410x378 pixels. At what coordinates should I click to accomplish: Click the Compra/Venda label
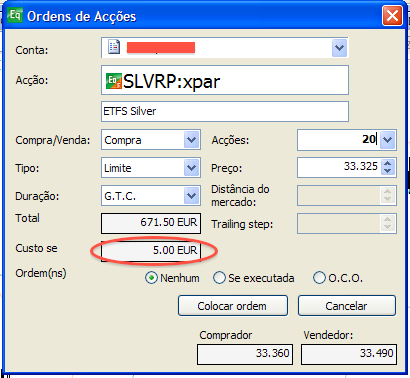coord(53,140)
